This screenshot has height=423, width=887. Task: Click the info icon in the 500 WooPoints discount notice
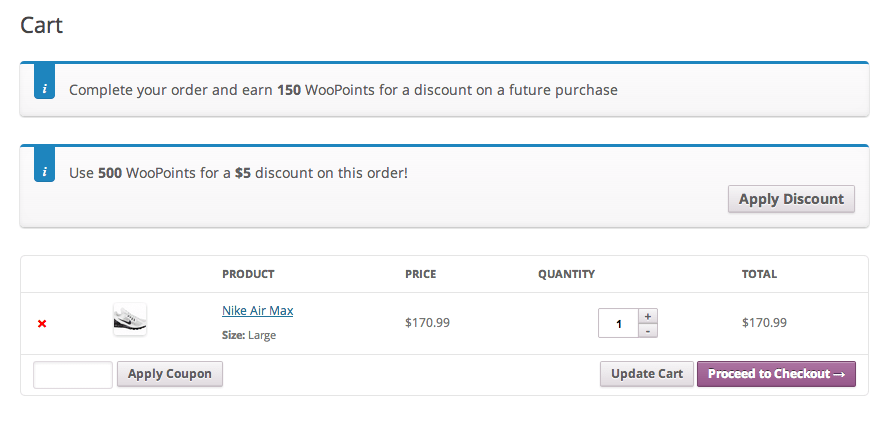pyautogui.click(x=44, y=170)
